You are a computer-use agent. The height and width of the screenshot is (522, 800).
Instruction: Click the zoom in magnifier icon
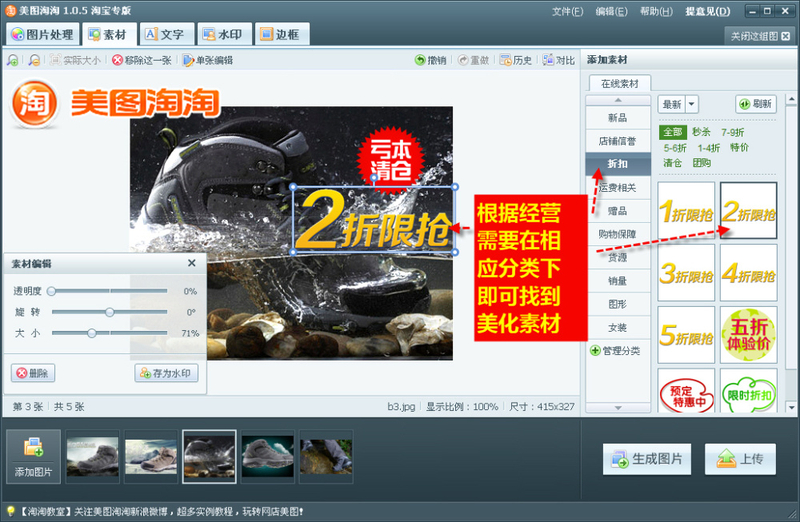coord(13,60)
